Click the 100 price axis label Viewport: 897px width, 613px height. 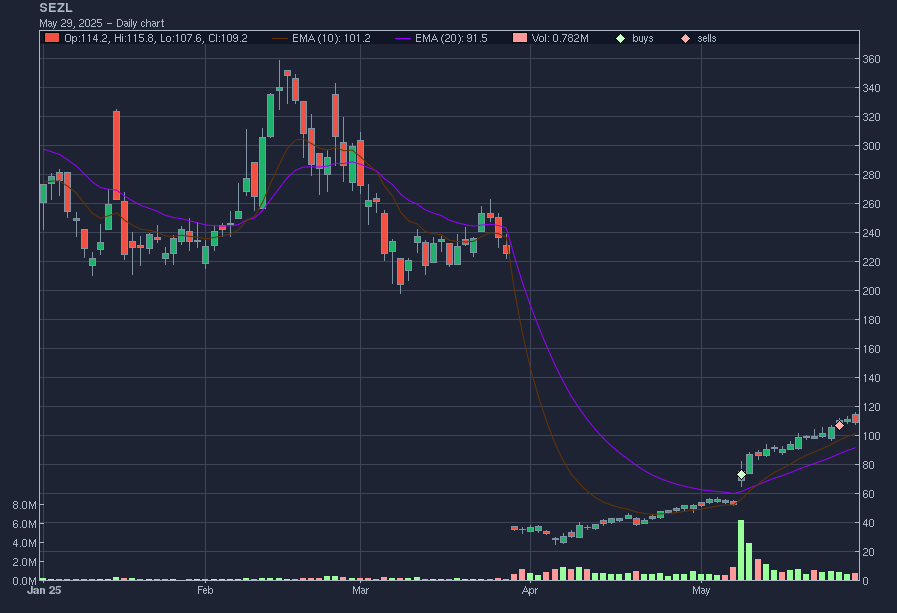871,436
